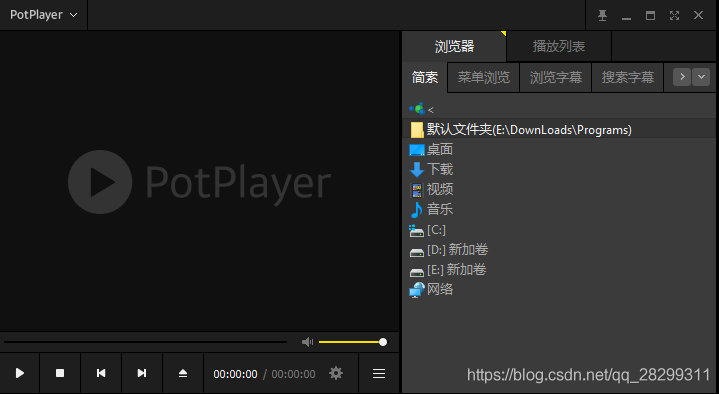Viewport: 719px width, 394px height.
Task: Click the film strip icon beside 视频
Action: 417,190
